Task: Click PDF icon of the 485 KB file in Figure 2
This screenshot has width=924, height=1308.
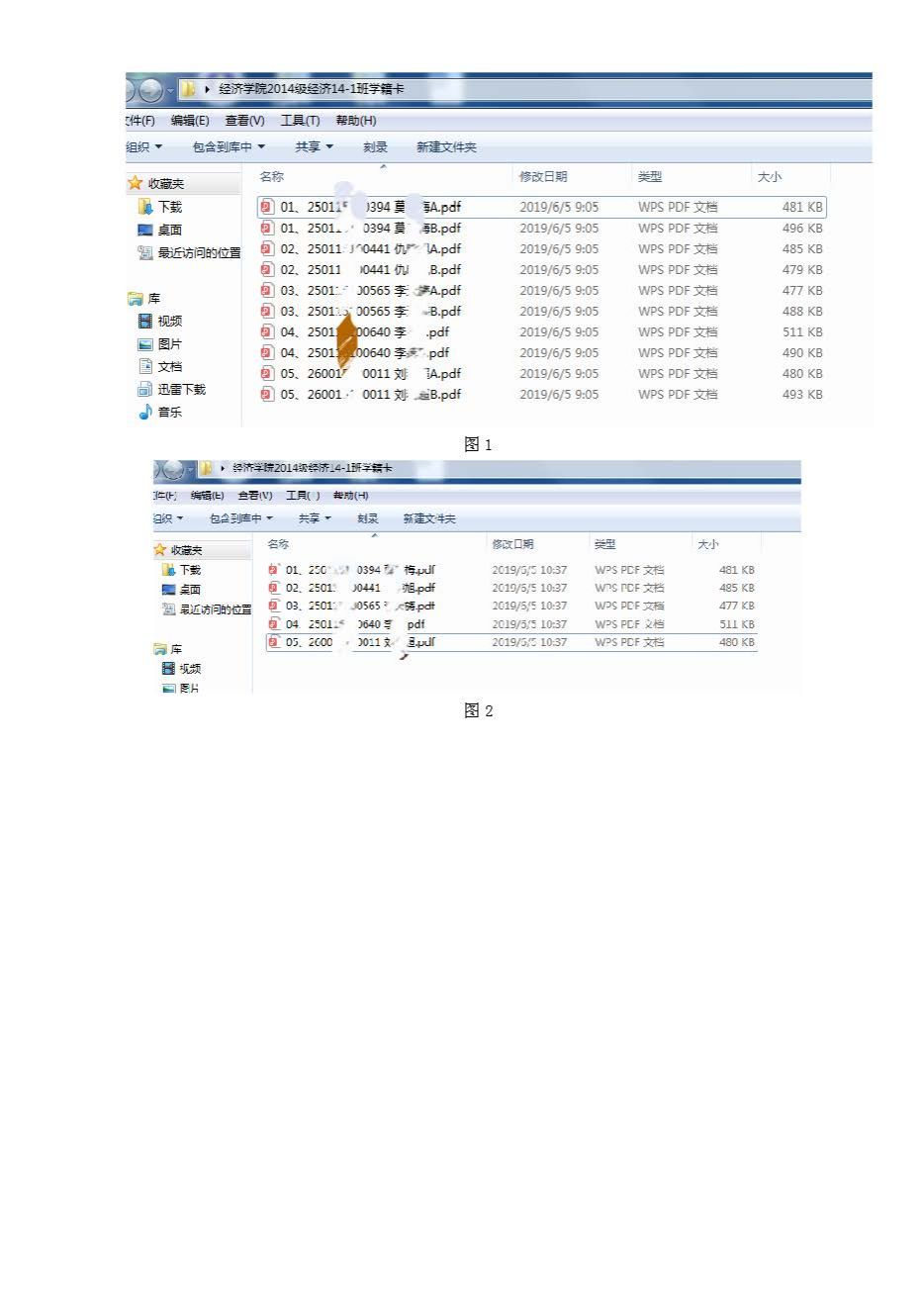Action: pos(273,588)
